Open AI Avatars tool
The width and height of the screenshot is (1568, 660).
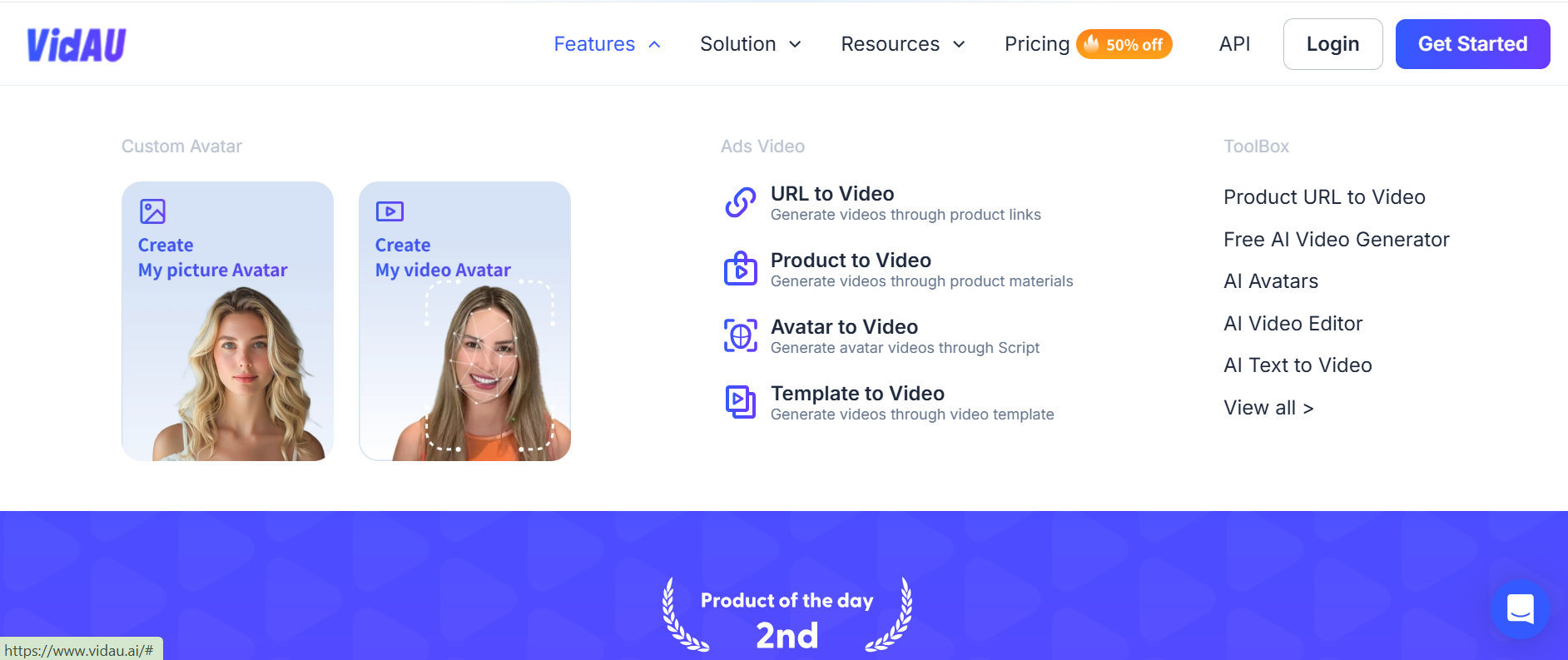tap(1271, 281)
